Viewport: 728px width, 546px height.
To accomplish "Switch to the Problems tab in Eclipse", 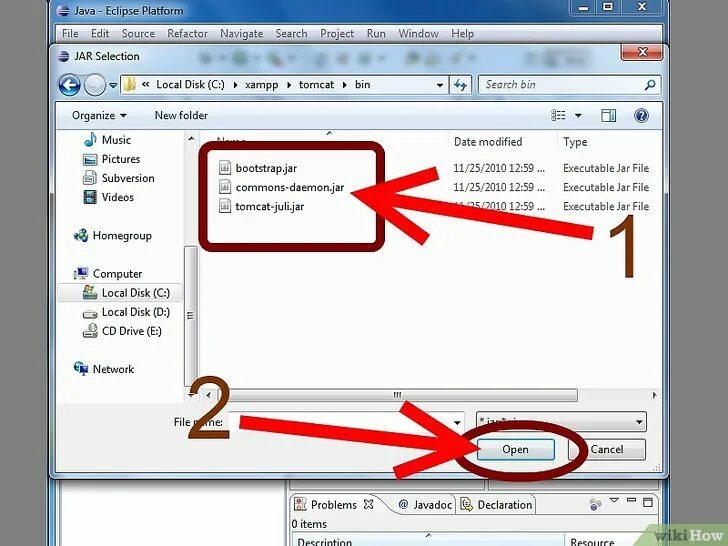I will pyautogui.click(x=332, y=505).
